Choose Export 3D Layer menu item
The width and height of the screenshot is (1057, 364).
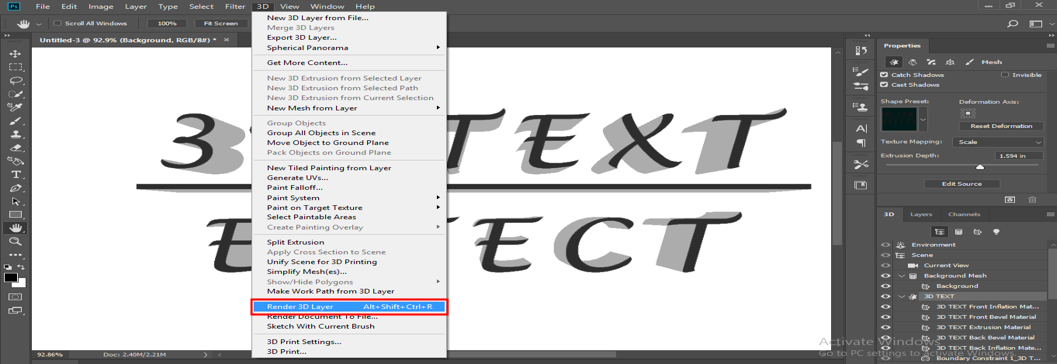pos(301,38)
